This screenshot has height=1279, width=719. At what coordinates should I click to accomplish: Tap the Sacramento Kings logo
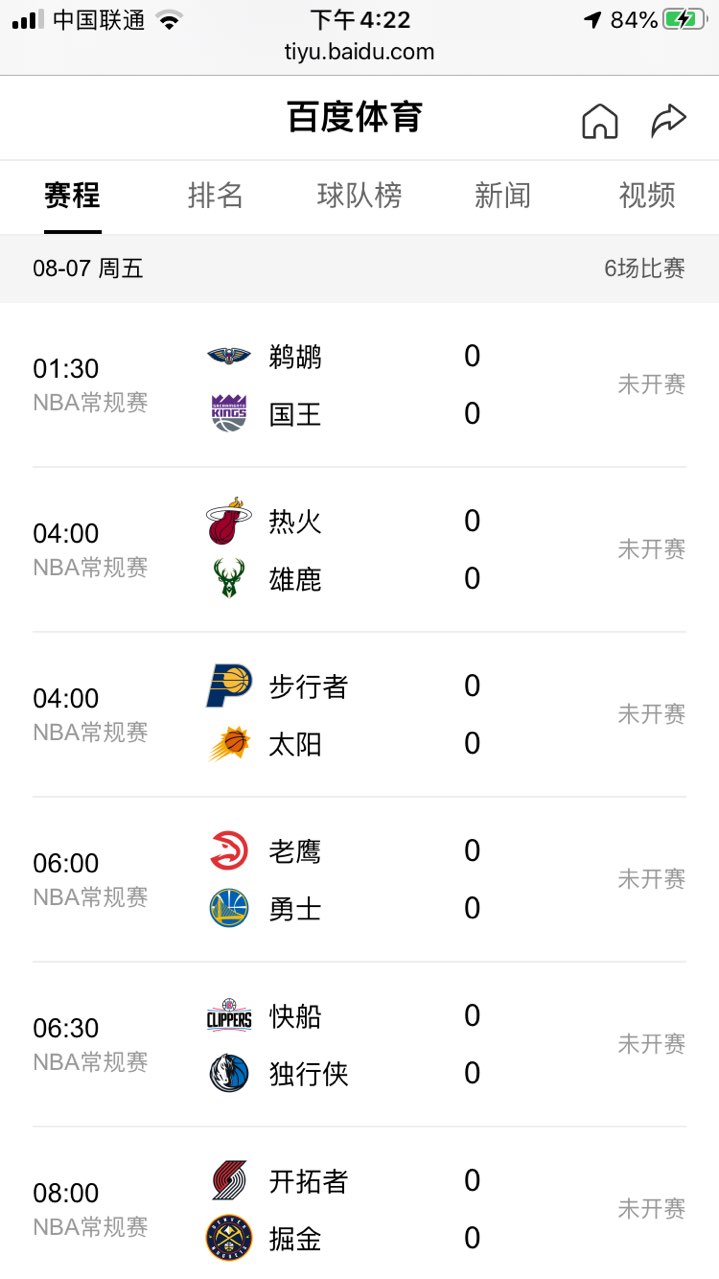coord(229,413)
